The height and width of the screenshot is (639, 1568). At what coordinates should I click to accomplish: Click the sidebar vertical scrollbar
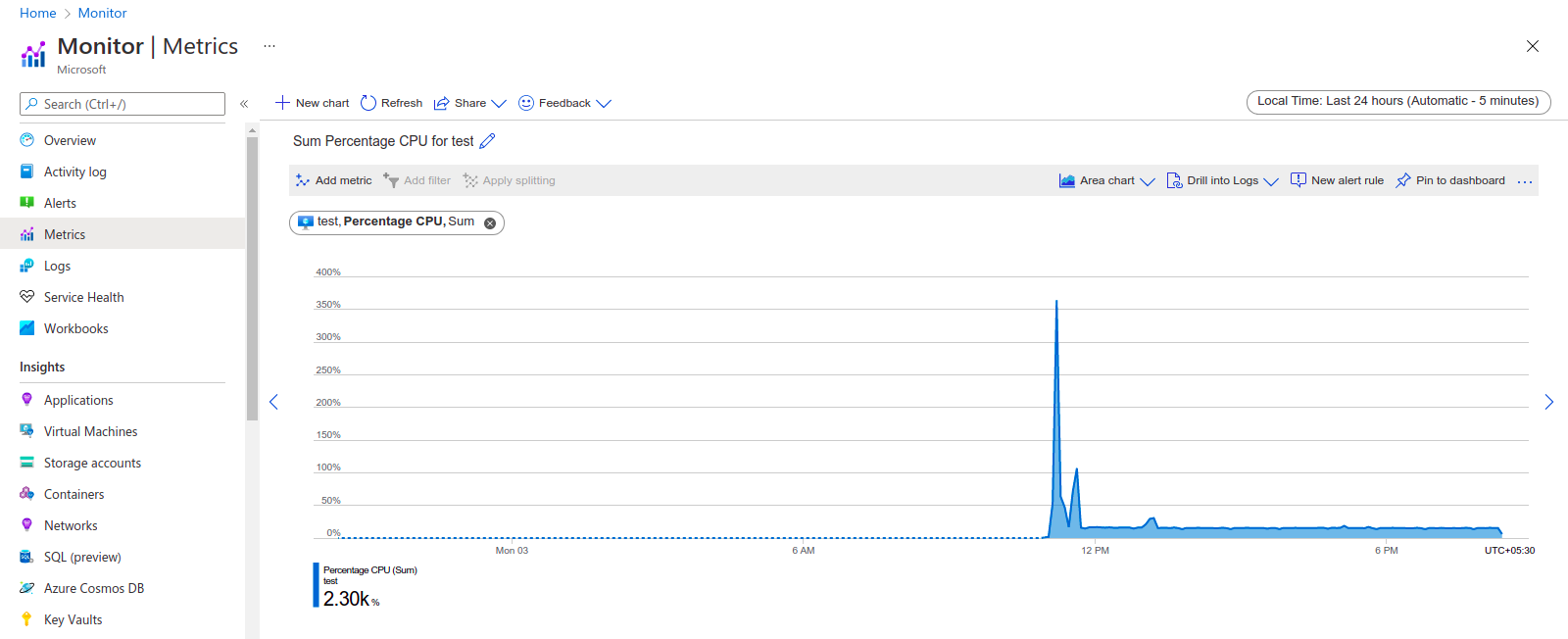click(x=252, y=278)
